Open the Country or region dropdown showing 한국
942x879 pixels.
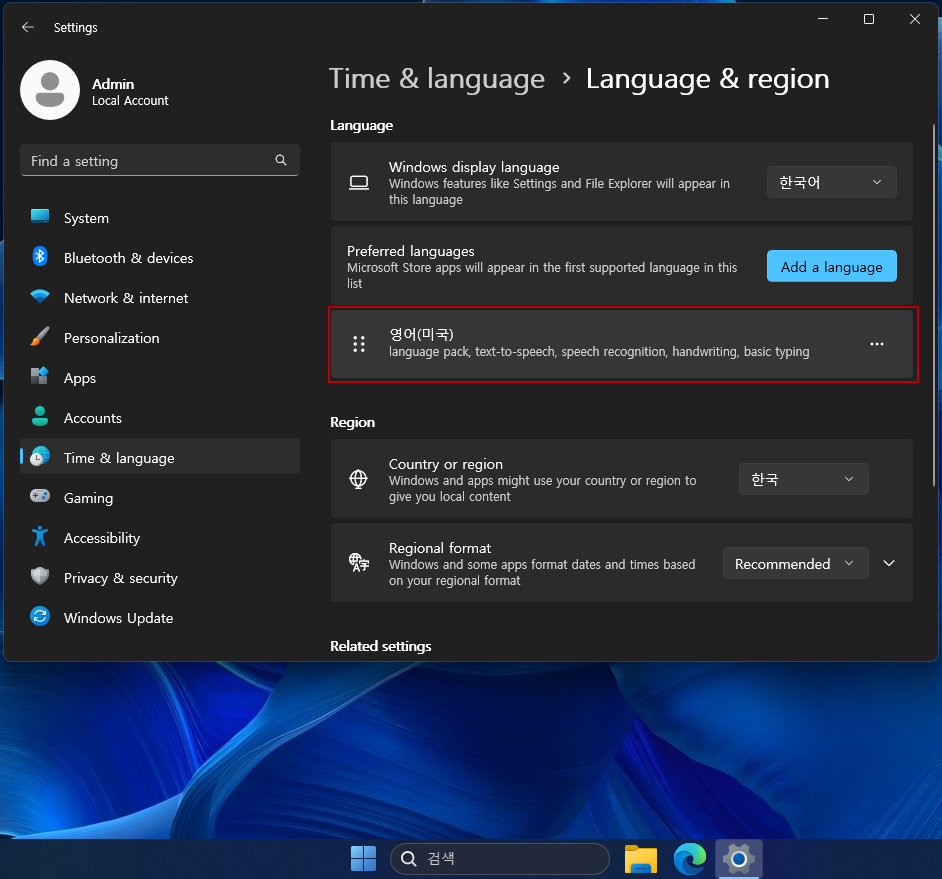[x=803, y=479]
